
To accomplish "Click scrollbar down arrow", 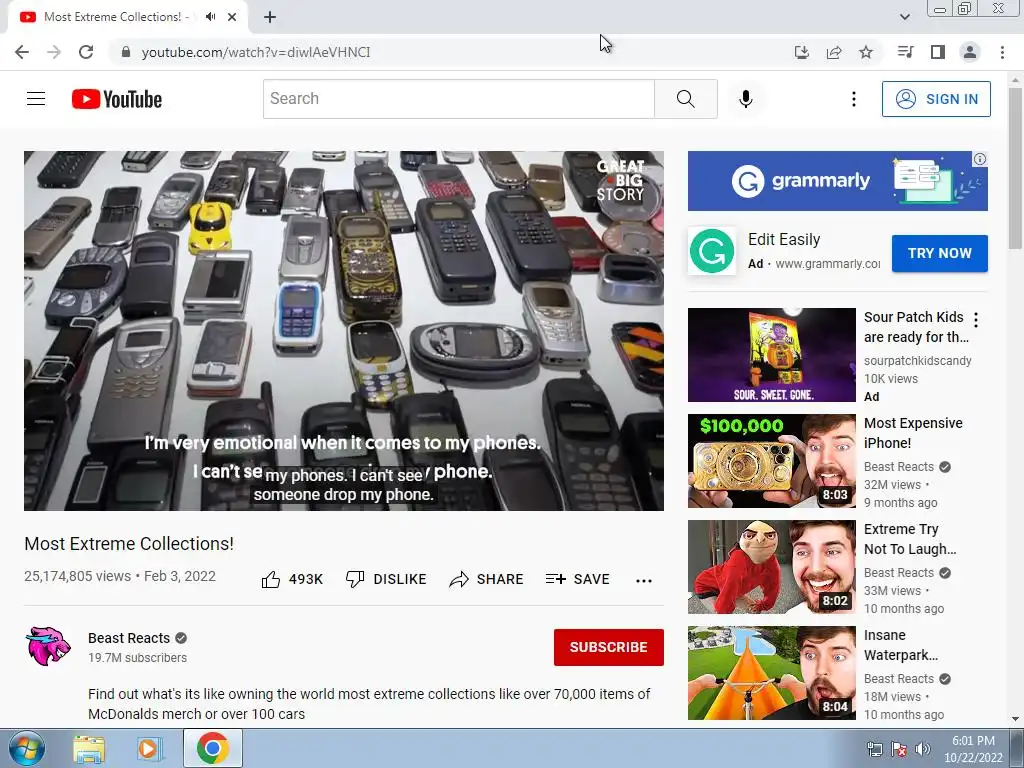I will pos(1015,719).
